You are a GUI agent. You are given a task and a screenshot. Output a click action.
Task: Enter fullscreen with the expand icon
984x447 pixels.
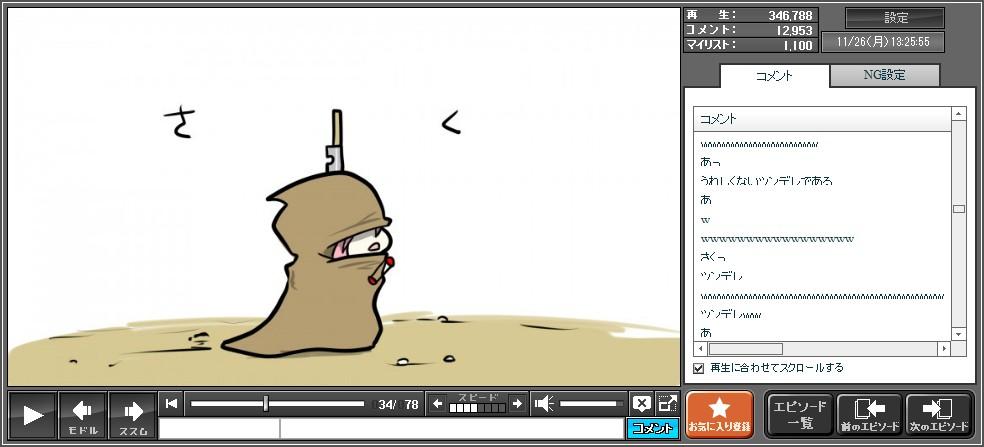click(667, 404)
